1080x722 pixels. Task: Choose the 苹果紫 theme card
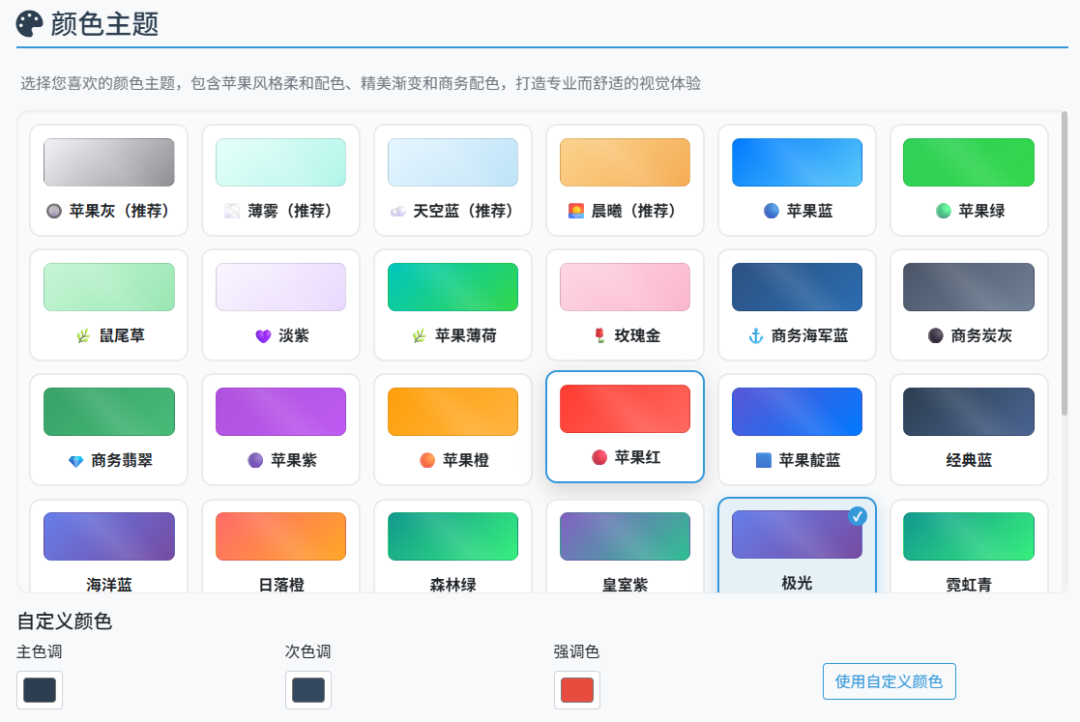[281, 429]
